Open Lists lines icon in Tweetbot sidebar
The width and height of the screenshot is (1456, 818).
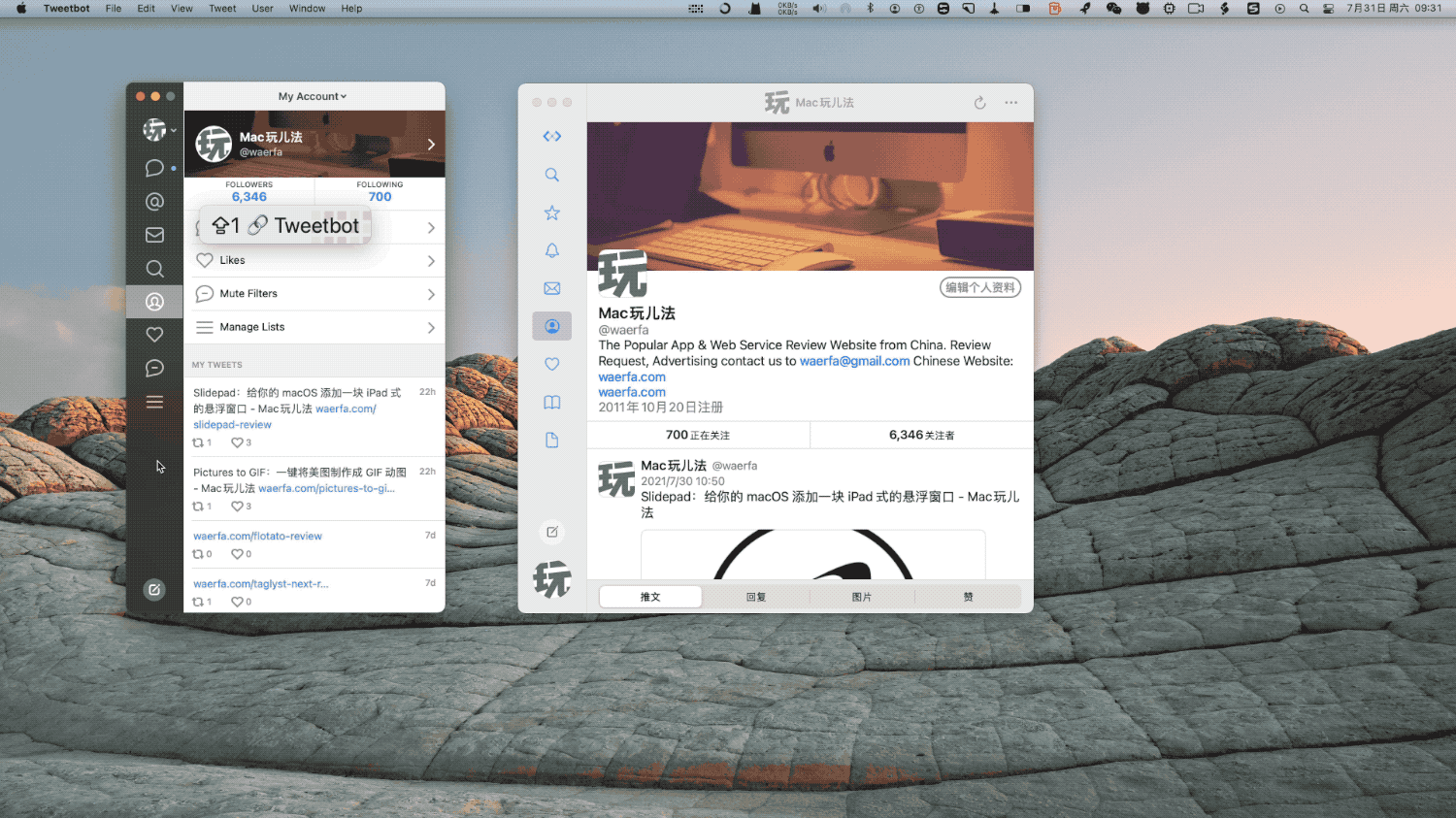(154, 402)
